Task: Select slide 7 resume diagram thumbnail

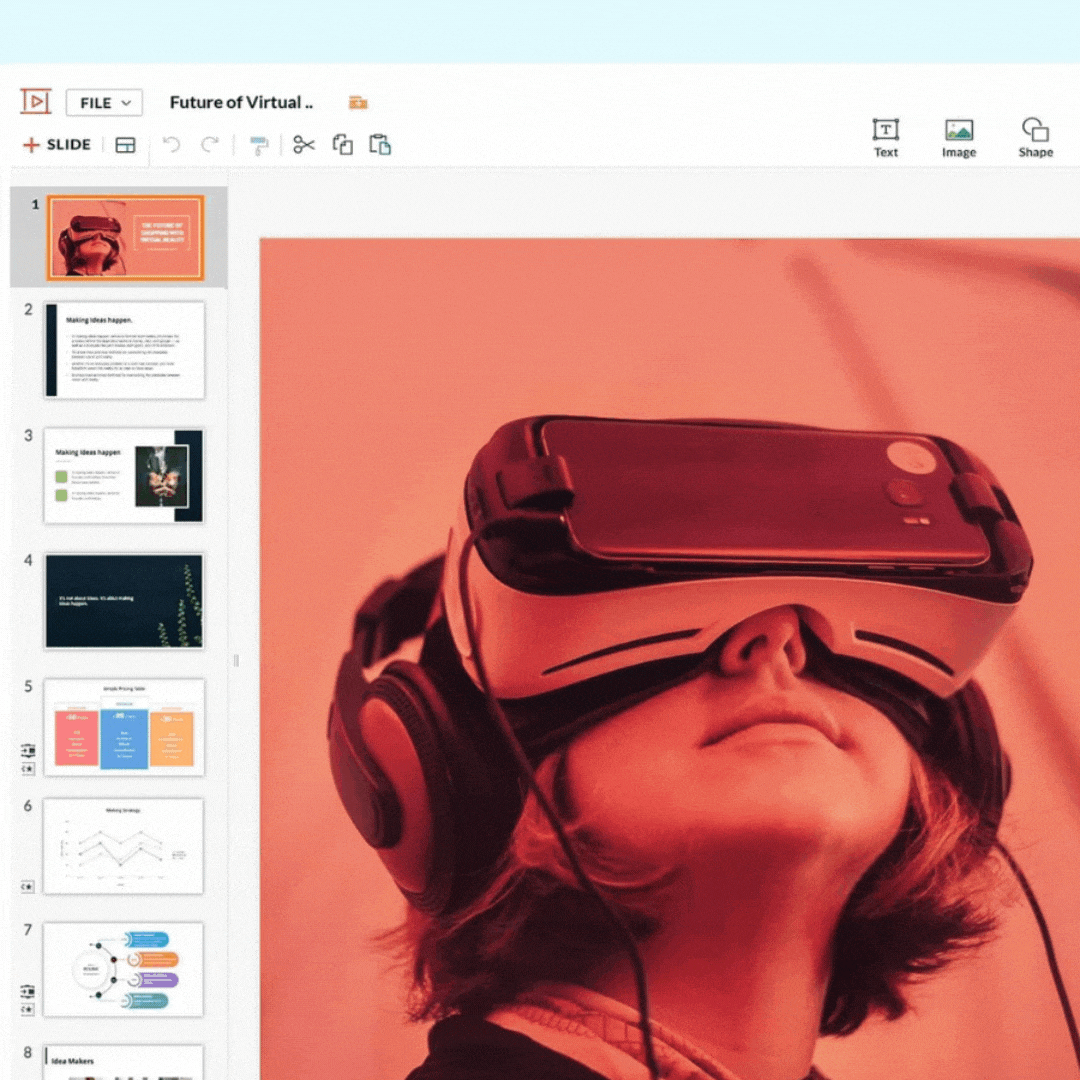Action: click(x=123, y=970)
